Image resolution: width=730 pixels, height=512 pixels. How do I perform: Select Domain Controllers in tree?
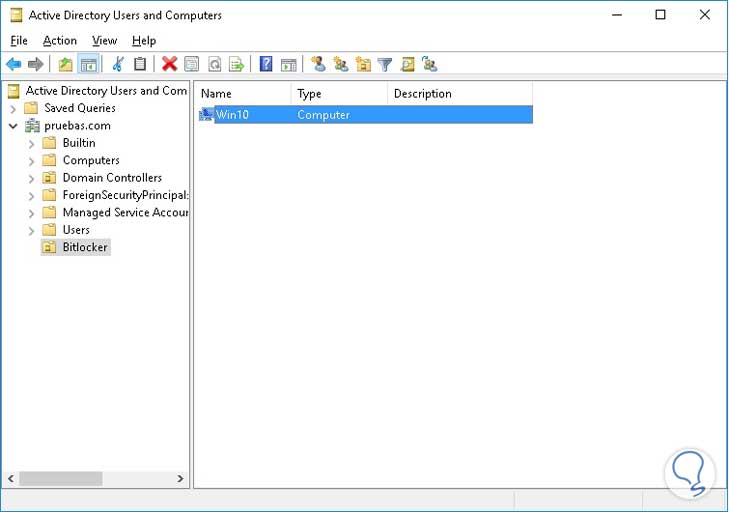click(112, 178)
